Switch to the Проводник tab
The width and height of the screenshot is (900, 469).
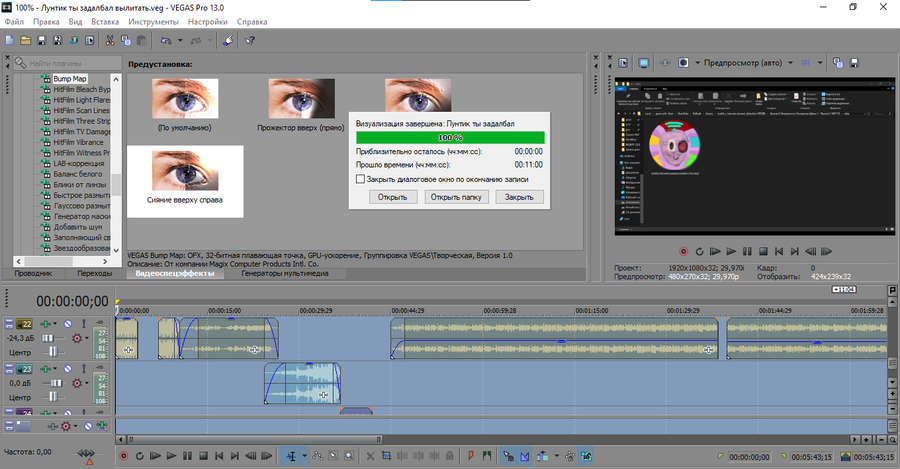click(x=33, y=273)
